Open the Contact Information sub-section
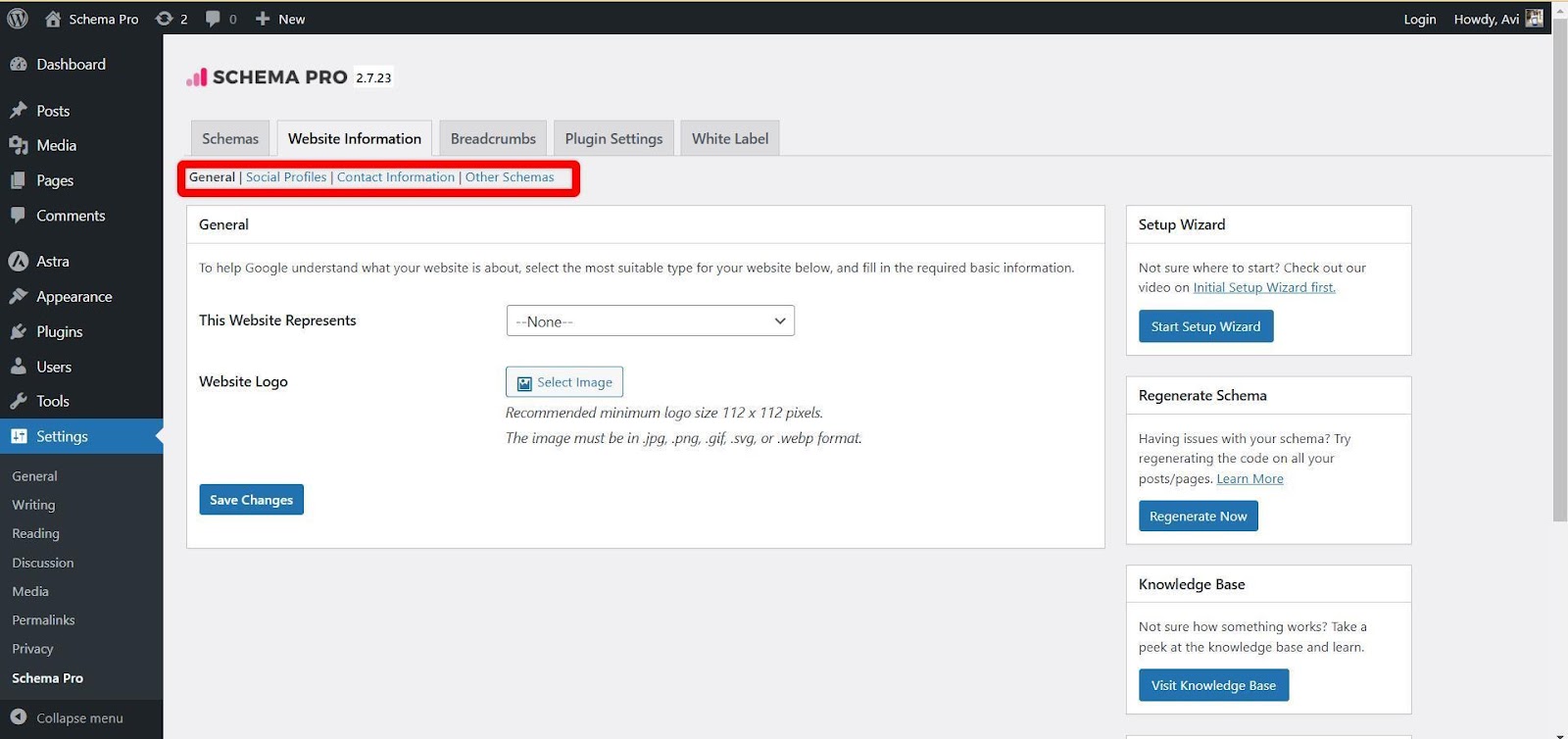This screenshot has height=739, width=1568. pos(396,177)
